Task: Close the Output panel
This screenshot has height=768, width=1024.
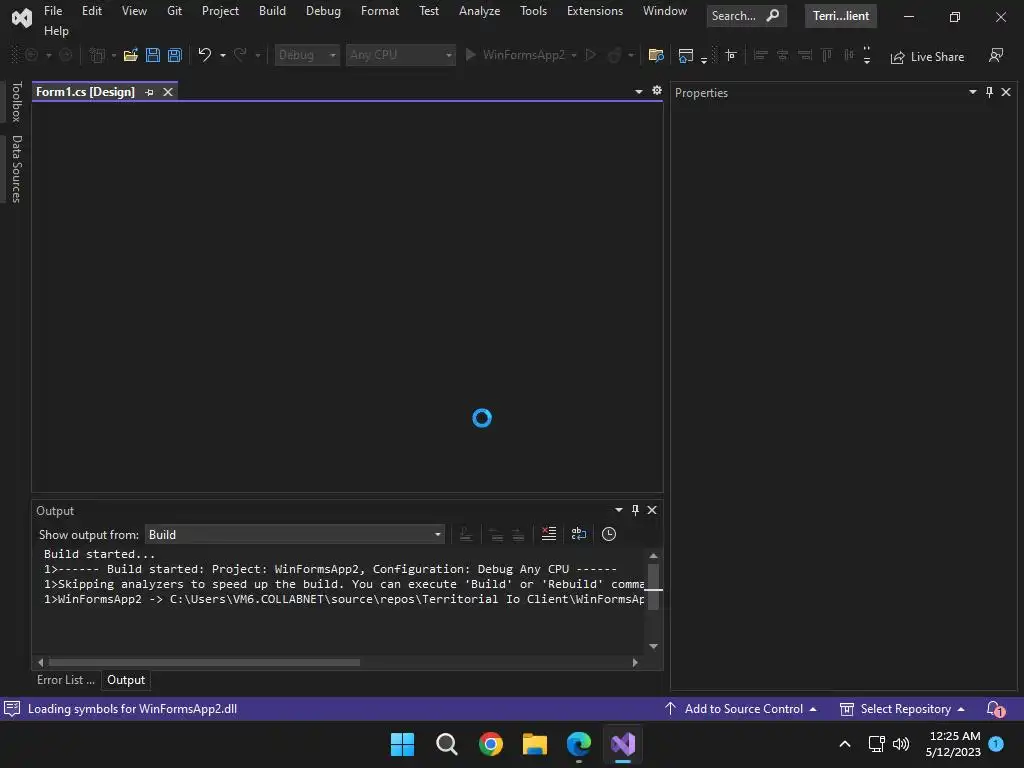Action: coord(652,510)
